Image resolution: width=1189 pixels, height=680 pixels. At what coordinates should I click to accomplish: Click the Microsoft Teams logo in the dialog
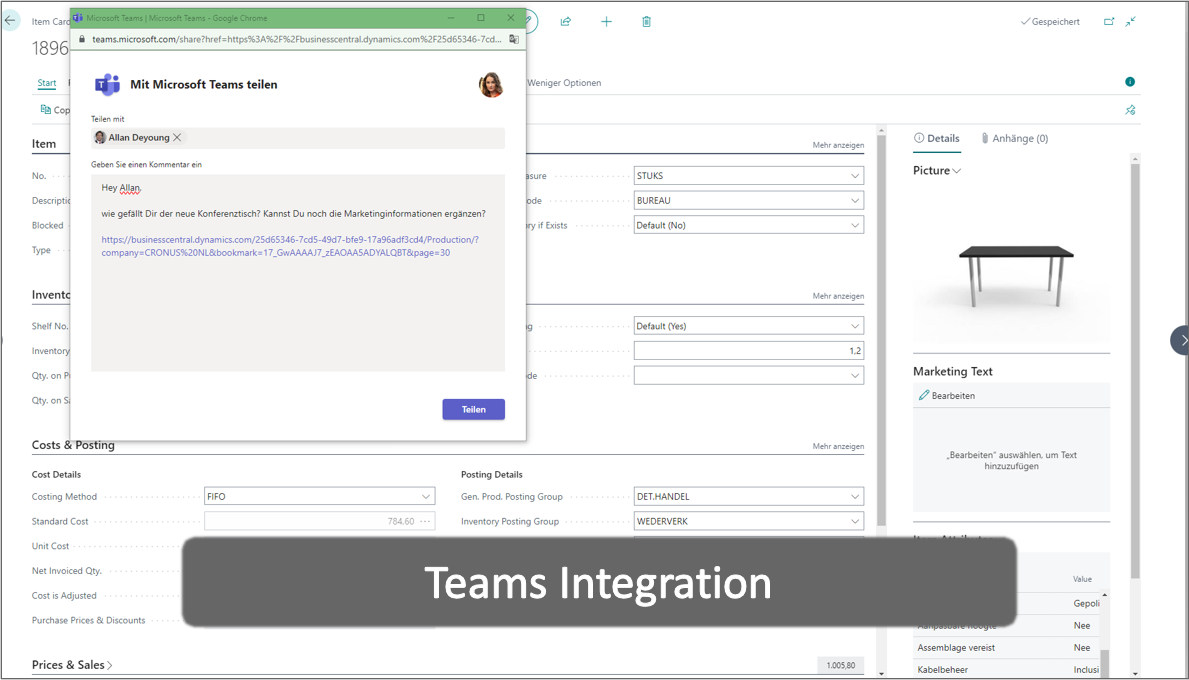tap(107, 84)
